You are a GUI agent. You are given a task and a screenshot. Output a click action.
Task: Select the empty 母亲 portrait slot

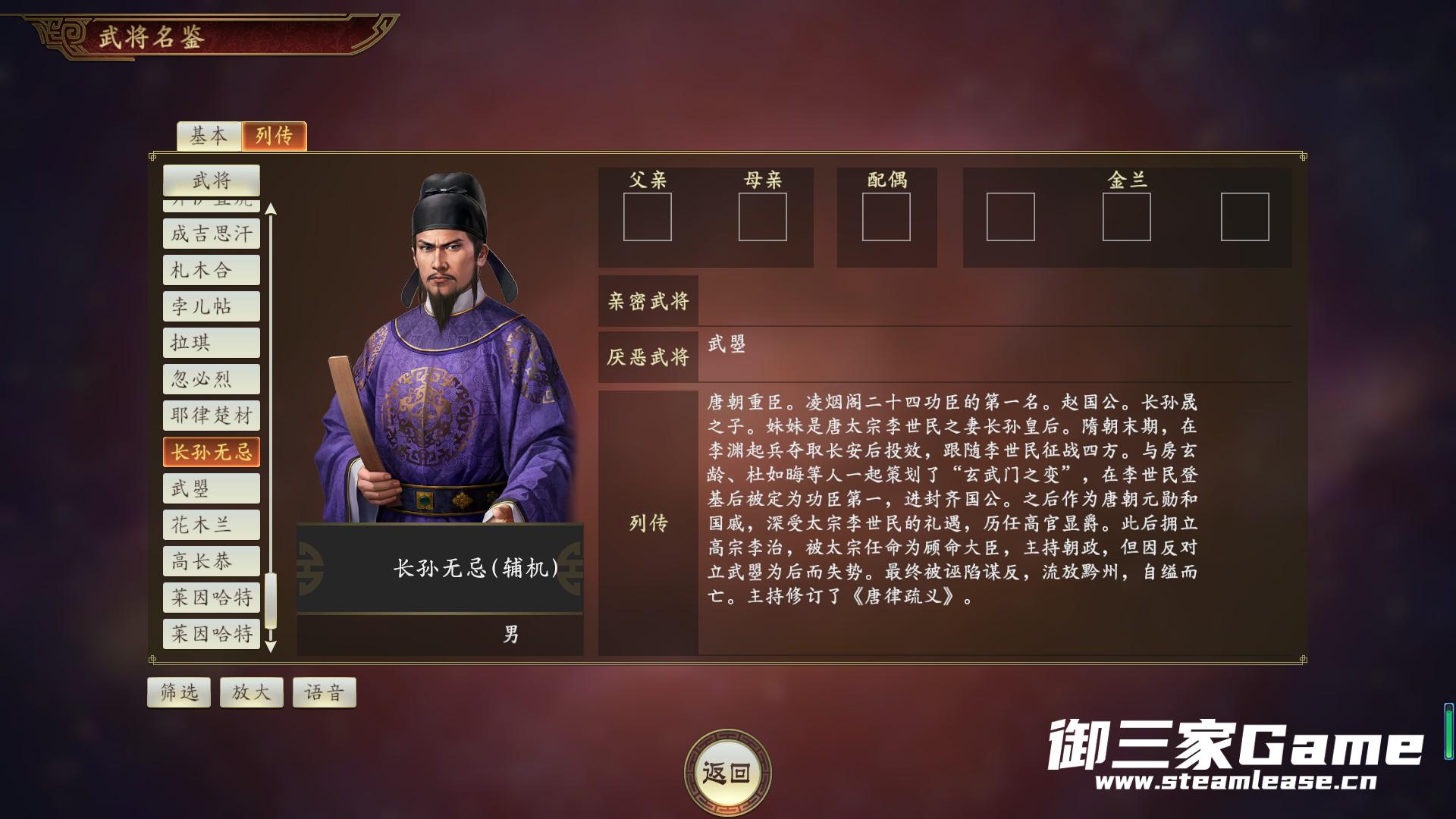pyautogui.click(x=762, y=217)
